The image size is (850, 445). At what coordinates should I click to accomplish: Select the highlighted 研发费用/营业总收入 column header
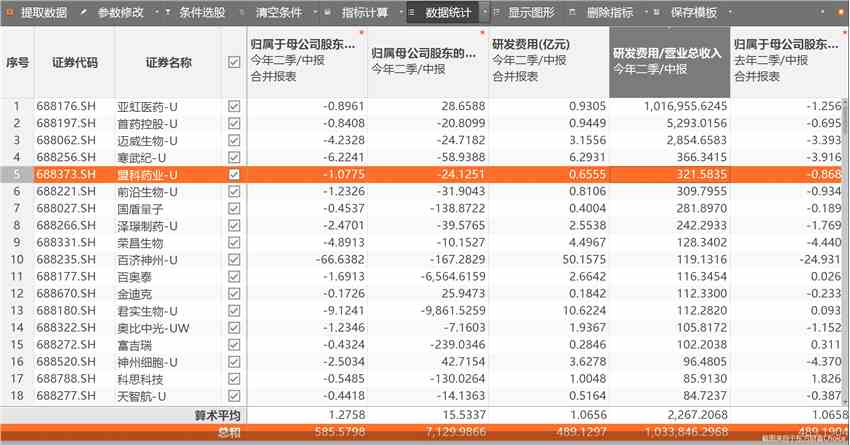[x=669, y=62]
